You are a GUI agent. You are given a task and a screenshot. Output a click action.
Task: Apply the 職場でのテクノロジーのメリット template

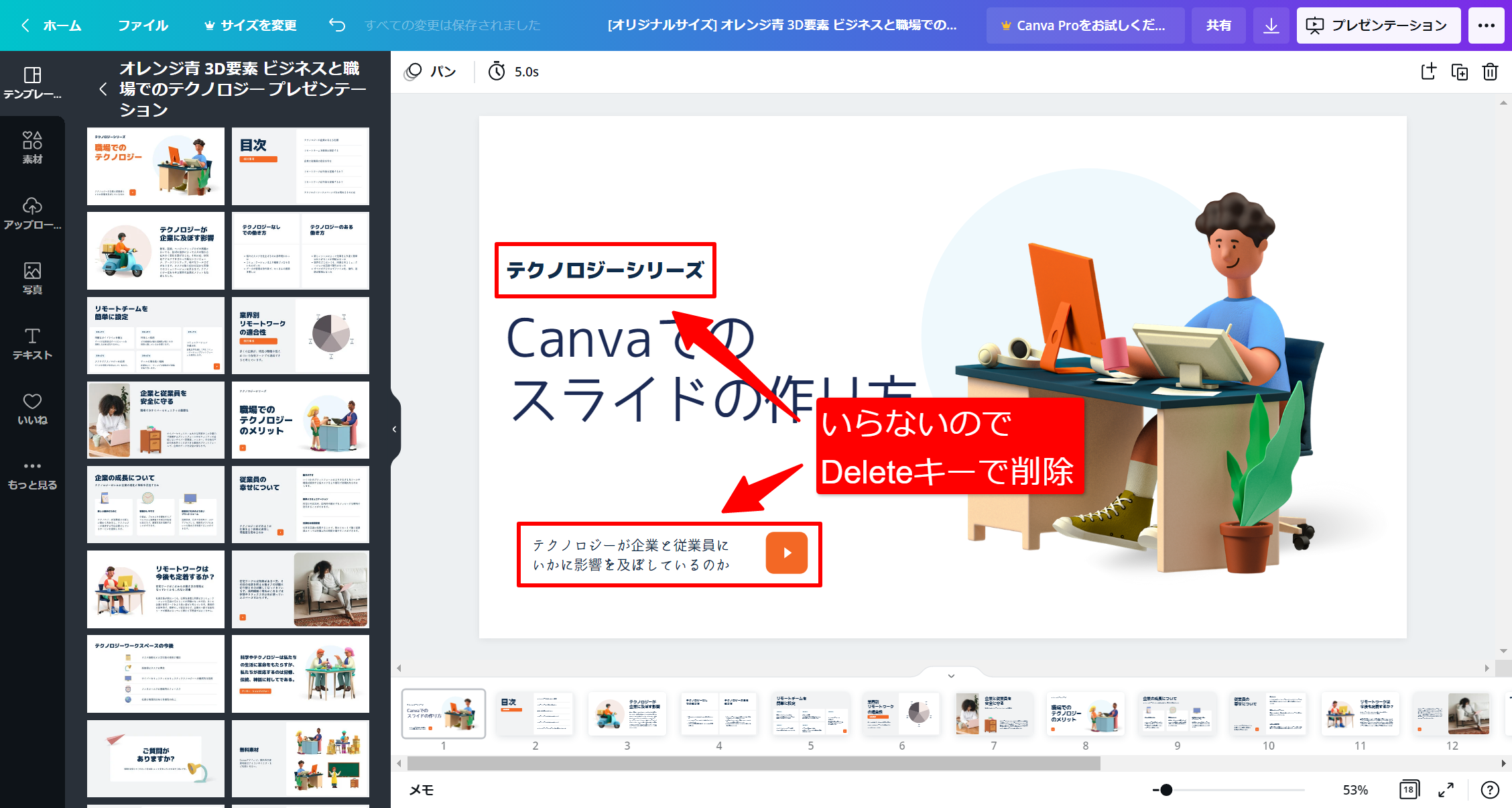point(300,420)
